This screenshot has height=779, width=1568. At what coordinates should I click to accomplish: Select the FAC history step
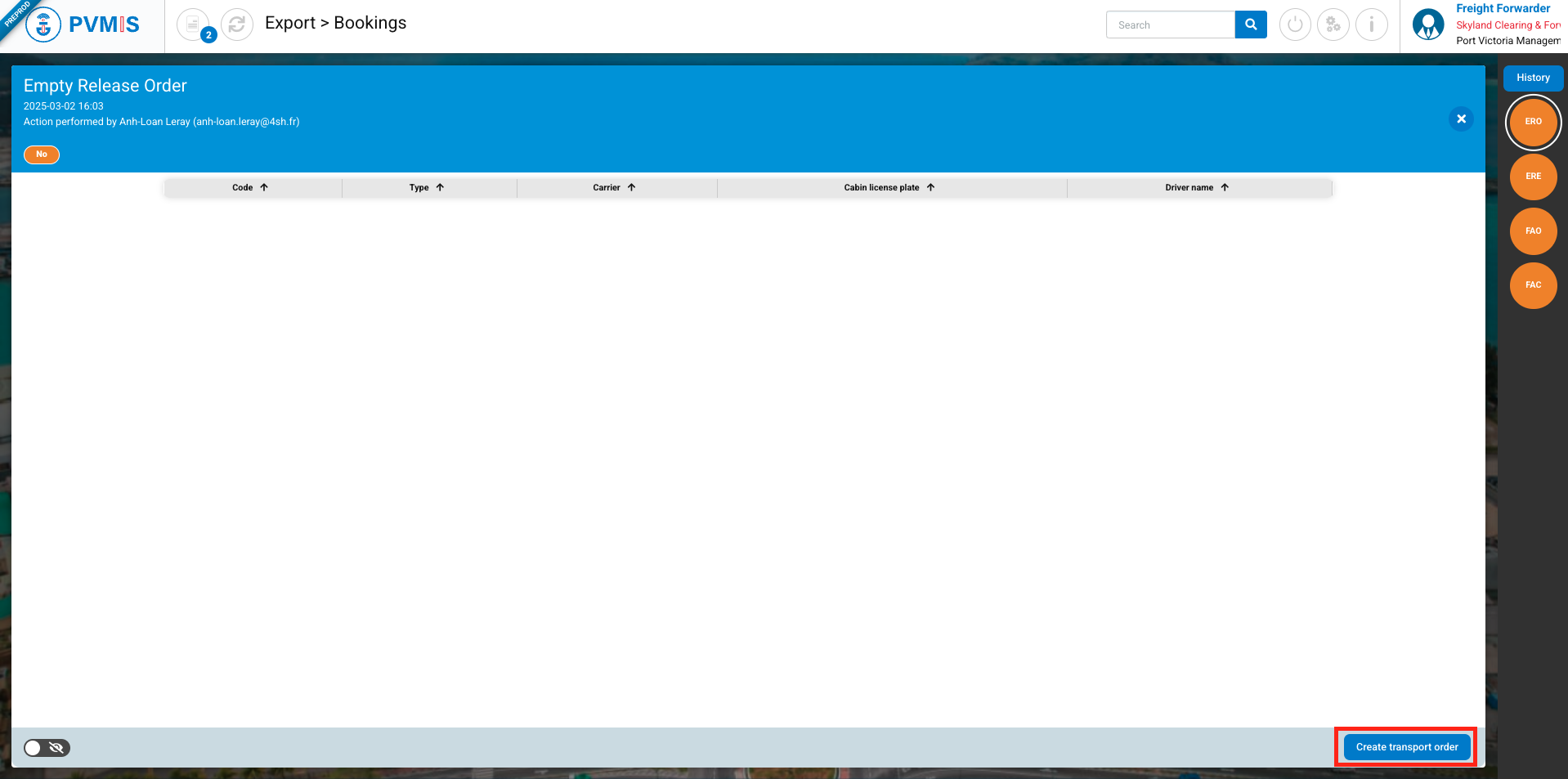1533,285
